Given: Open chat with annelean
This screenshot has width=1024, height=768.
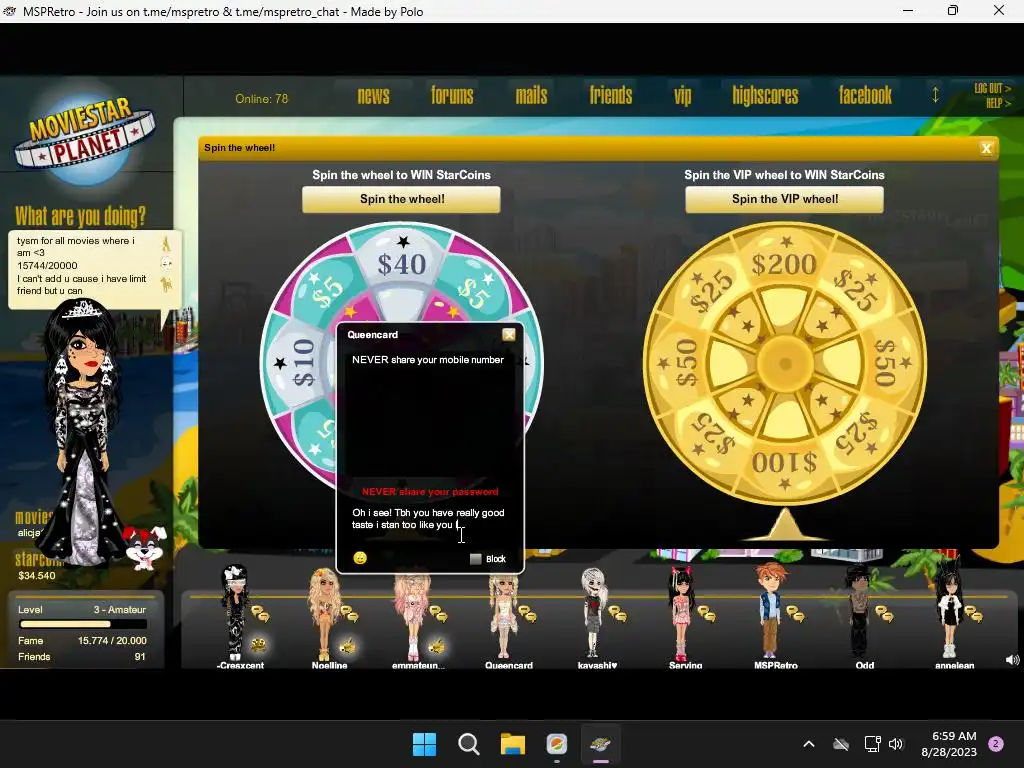Looking at the screenshot, I should coord(974,614).
